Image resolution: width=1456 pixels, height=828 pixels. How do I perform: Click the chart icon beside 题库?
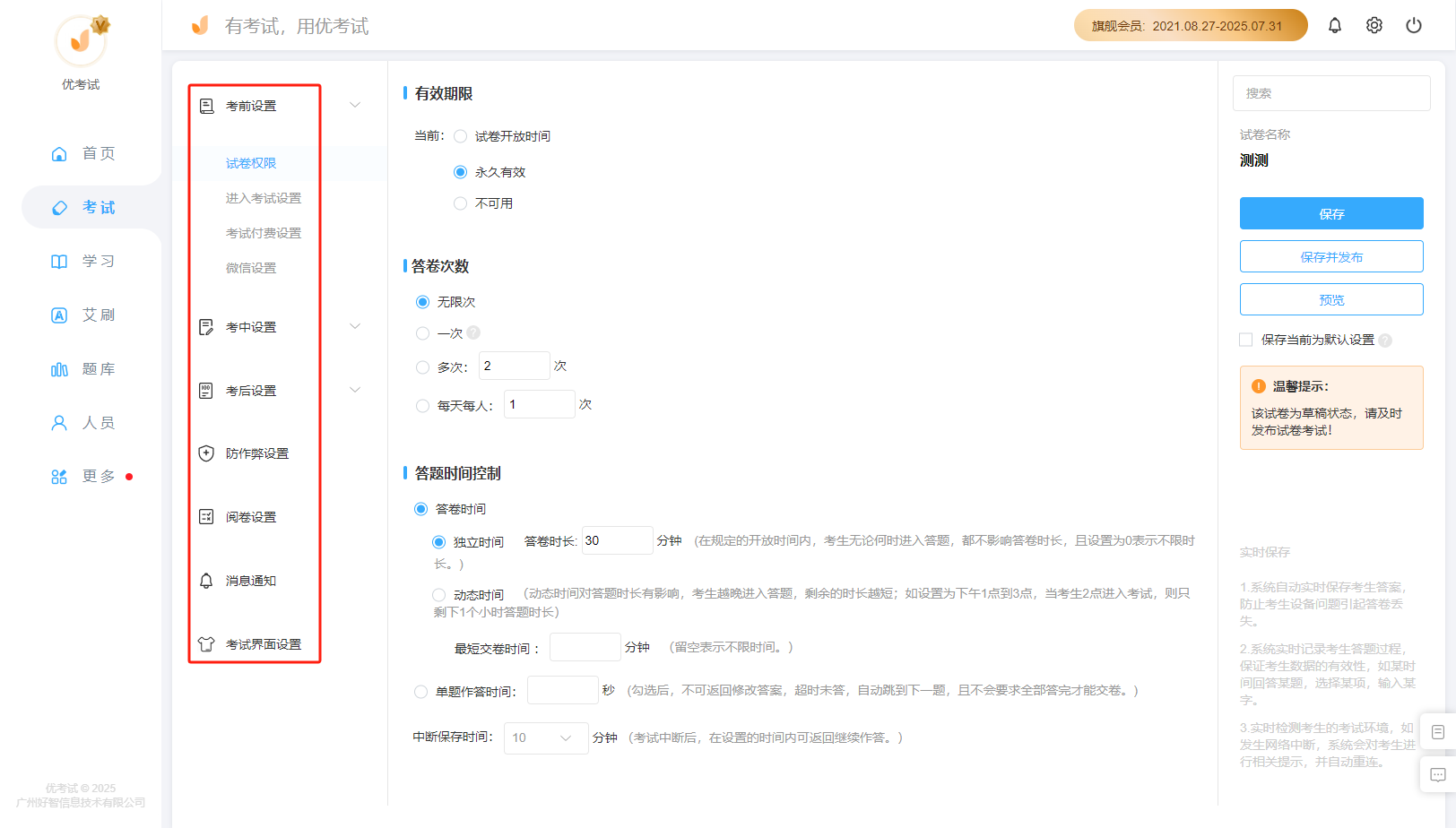pyautogui.click(x=59, y=369)
